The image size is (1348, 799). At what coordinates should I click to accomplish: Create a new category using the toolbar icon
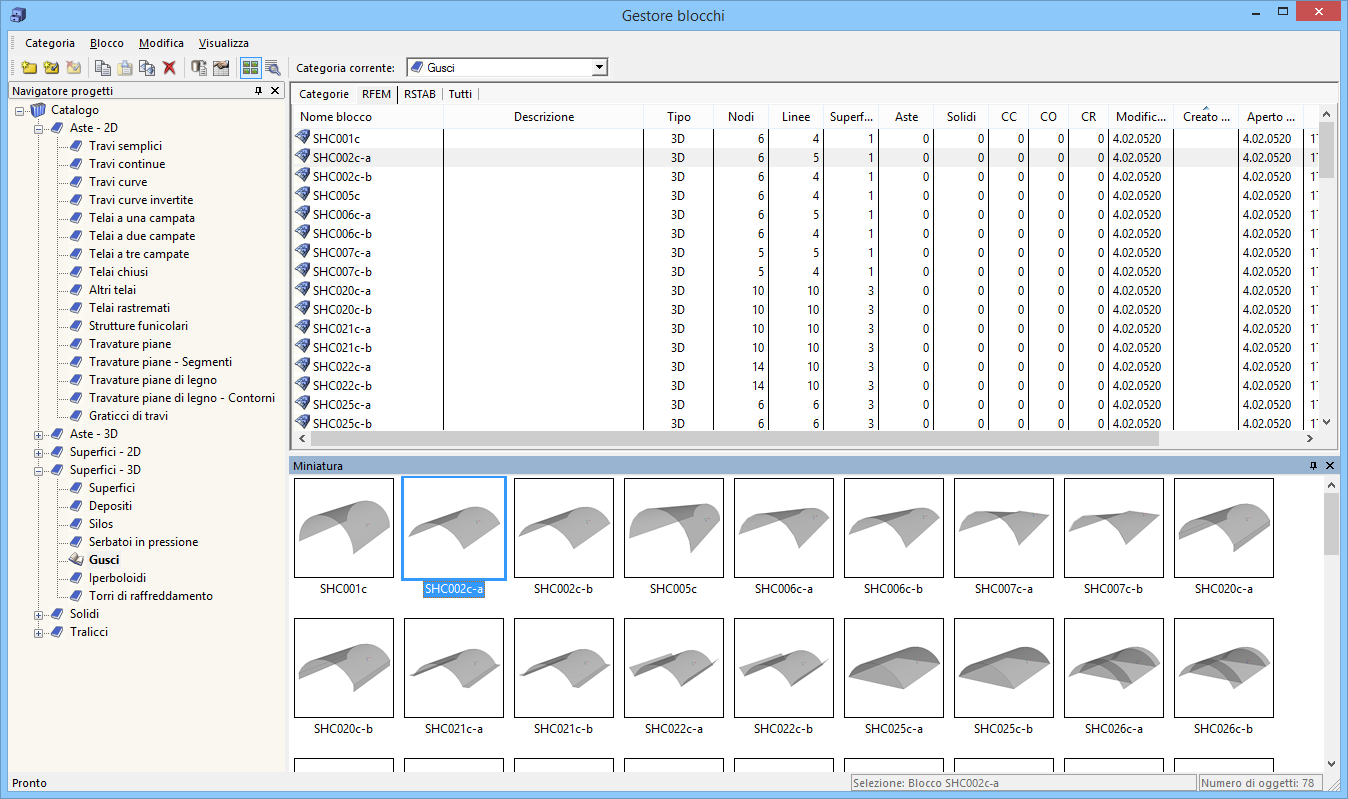(29, 67)
